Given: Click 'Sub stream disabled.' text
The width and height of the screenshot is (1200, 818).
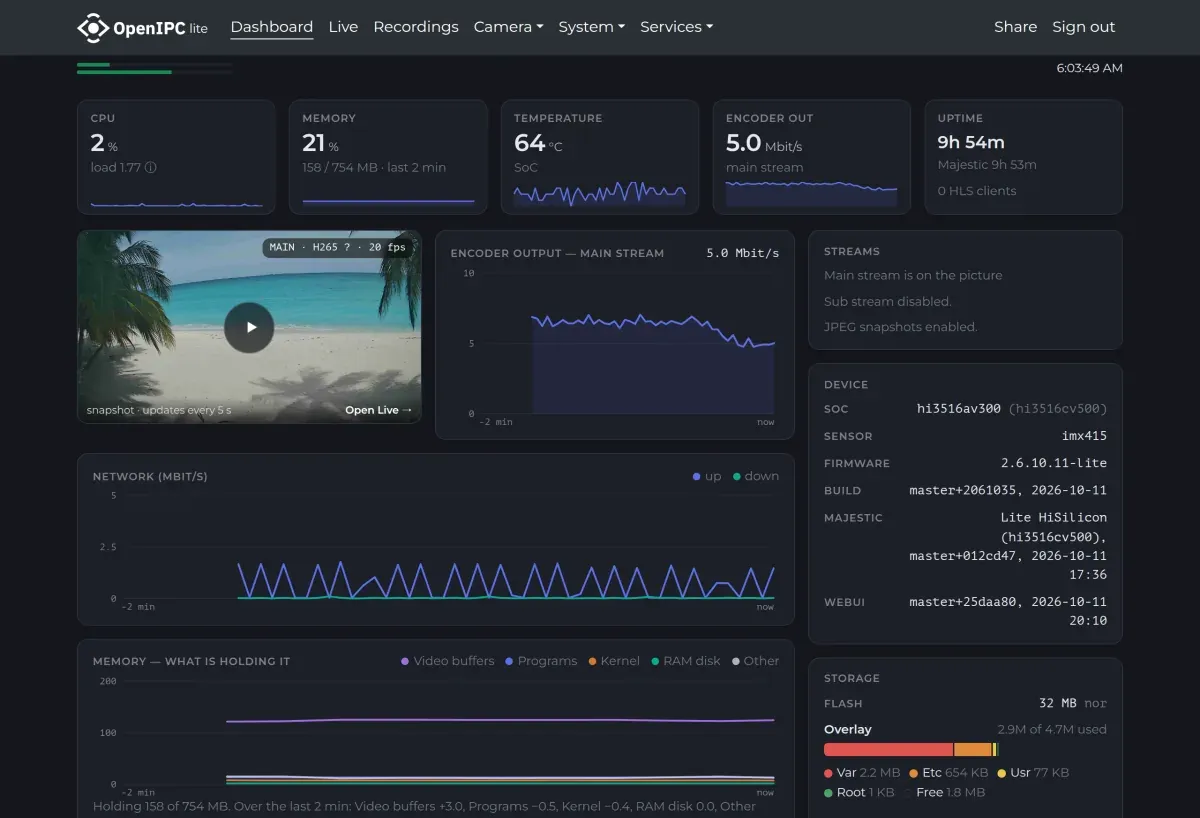Looking at the screenshot, I should tap(888, 301).
